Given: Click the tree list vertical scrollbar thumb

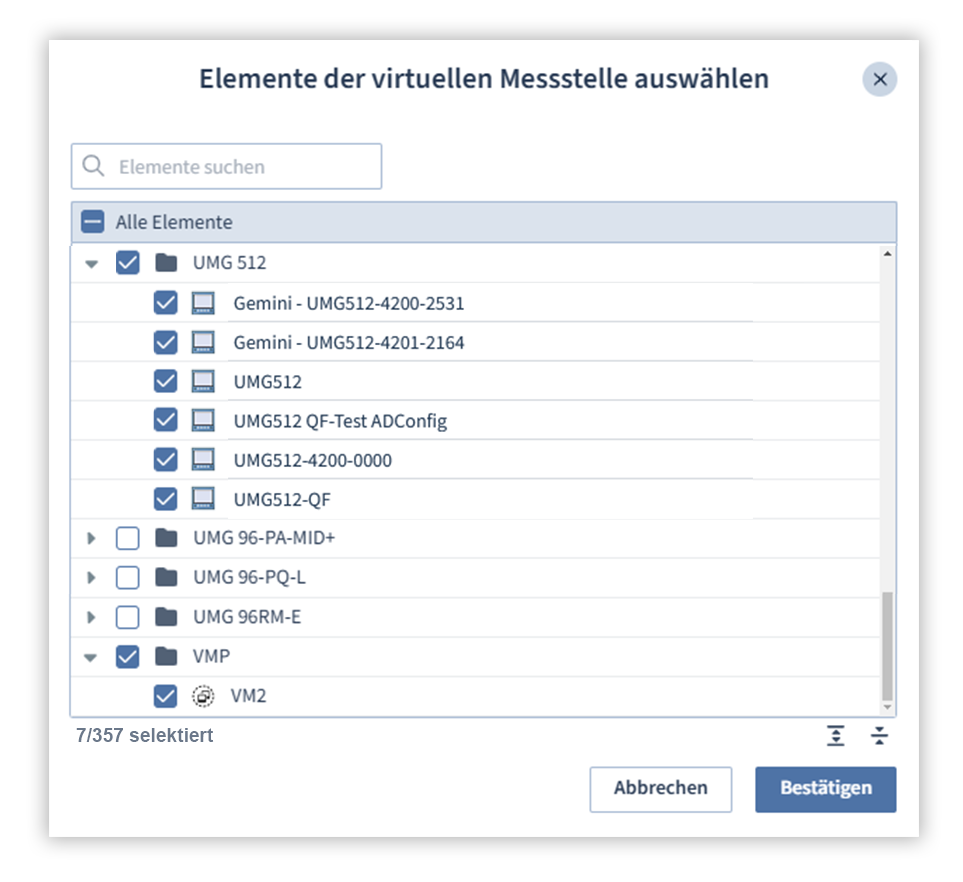Looking at the screenshot, I should pos(887,645).
